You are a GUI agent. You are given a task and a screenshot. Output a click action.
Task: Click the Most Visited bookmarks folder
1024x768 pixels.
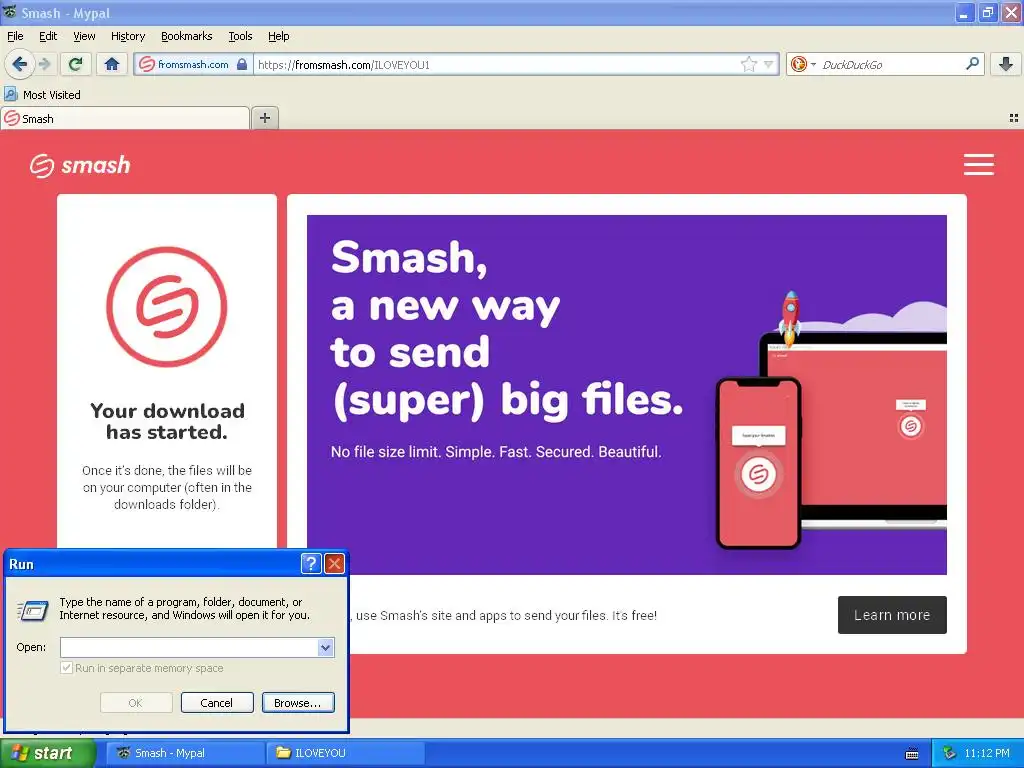[x=42, y=95]
